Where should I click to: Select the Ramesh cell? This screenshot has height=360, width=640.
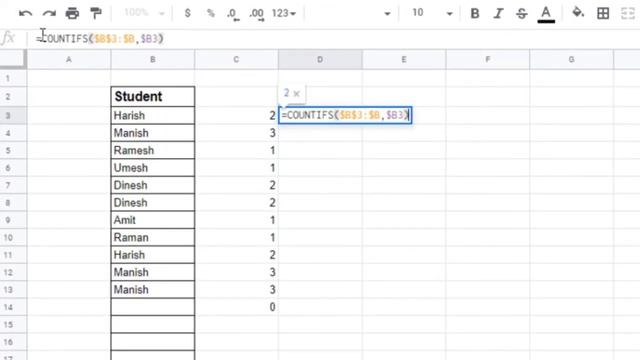[x=153, y=150]
